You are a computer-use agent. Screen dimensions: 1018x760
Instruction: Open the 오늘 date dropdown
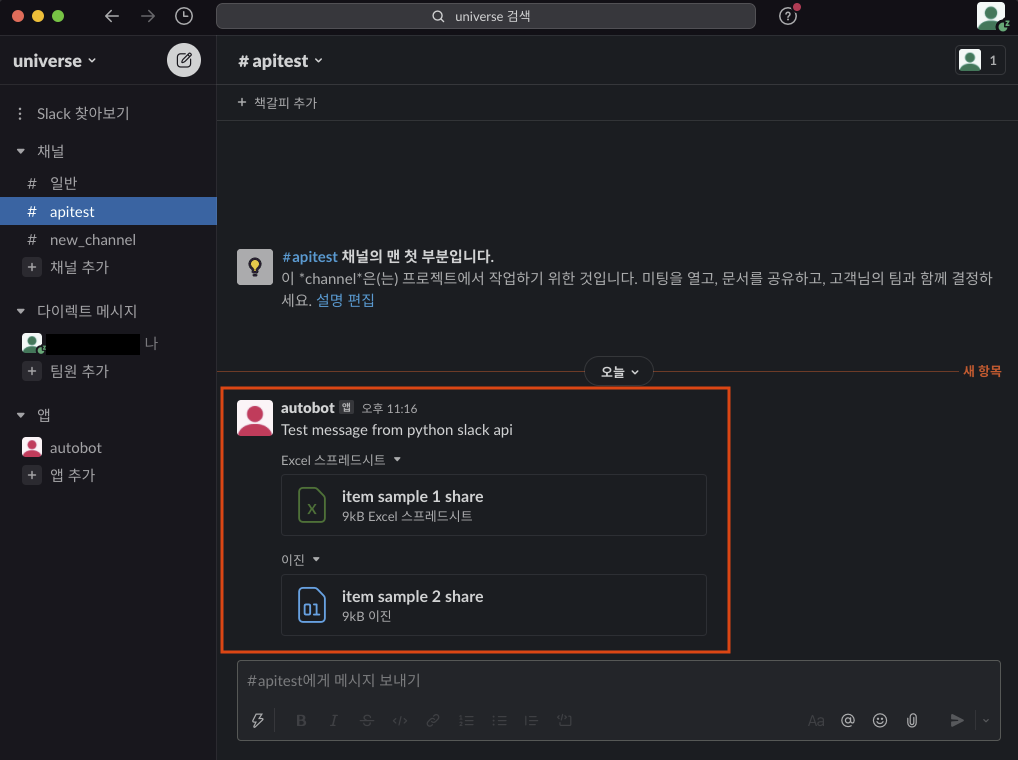(x=619, y=371)
